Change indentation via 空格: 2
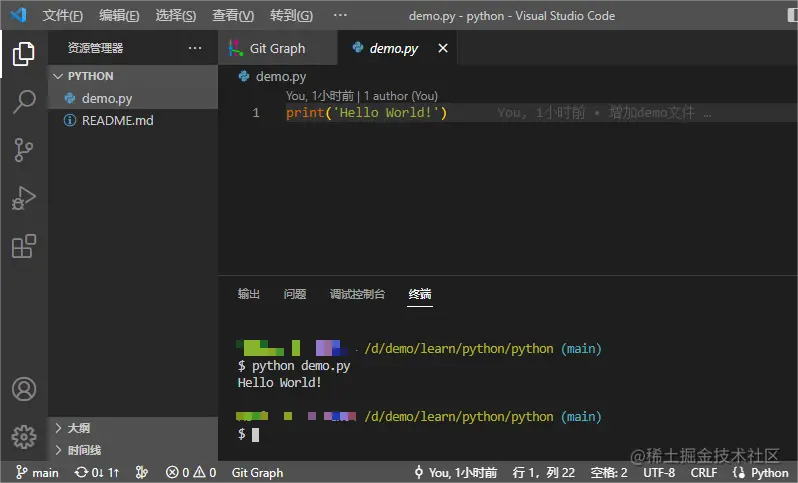This screenshot has height=483, width=798. point(609,473)
